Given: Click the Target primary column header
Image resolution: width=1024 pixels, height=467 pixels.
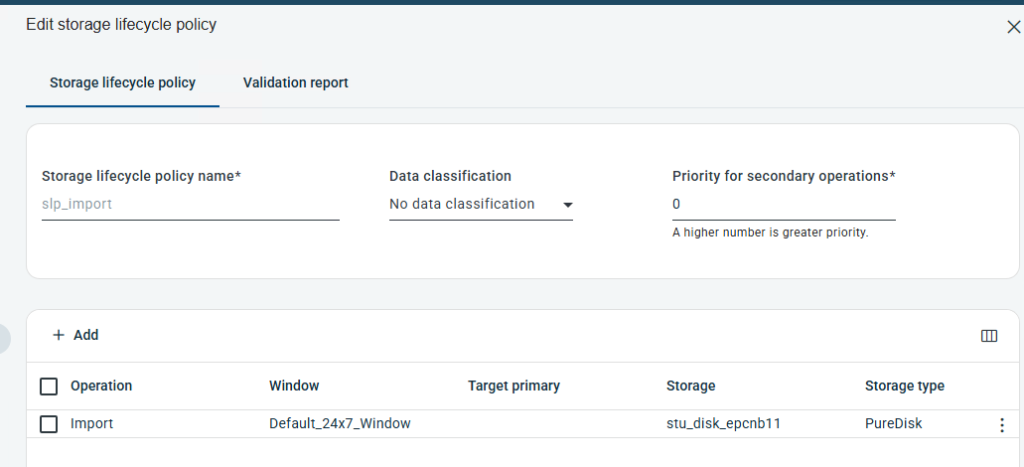Looking at the screenshot, I should (513, 386).
